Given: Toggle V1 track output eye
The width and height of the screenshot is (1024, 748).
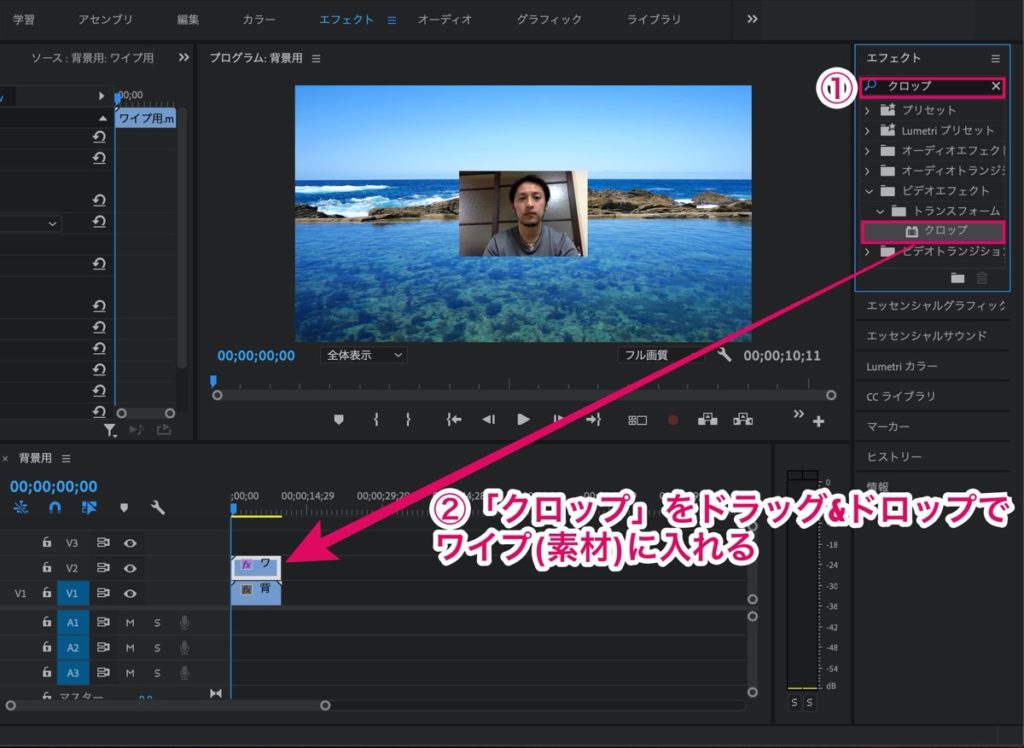Looking at the screenshot, I should 130,594.
